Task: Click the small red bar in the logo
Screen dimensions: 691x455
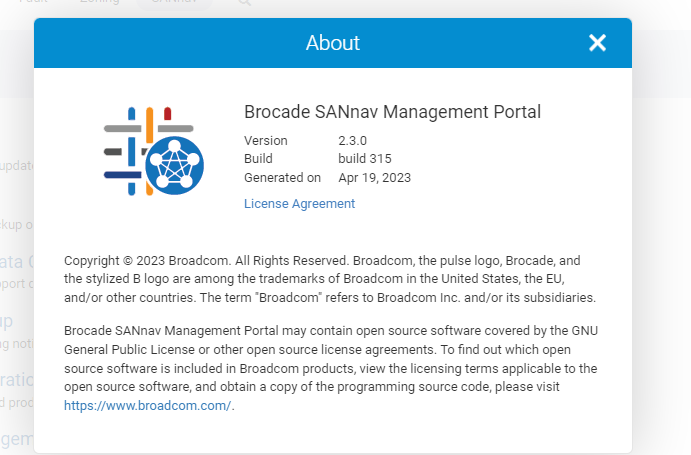Action: (x=168, y=113)
